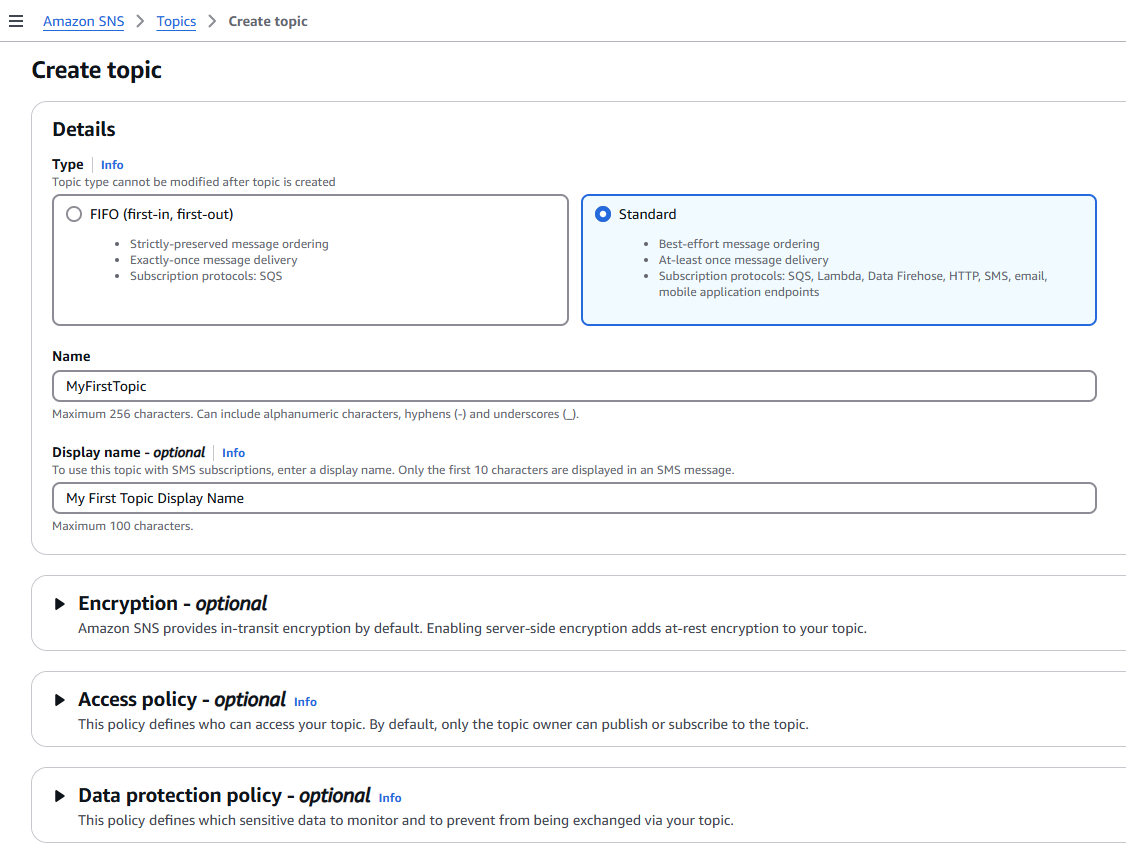Open the hamburger navigation menu

[16, 22]
